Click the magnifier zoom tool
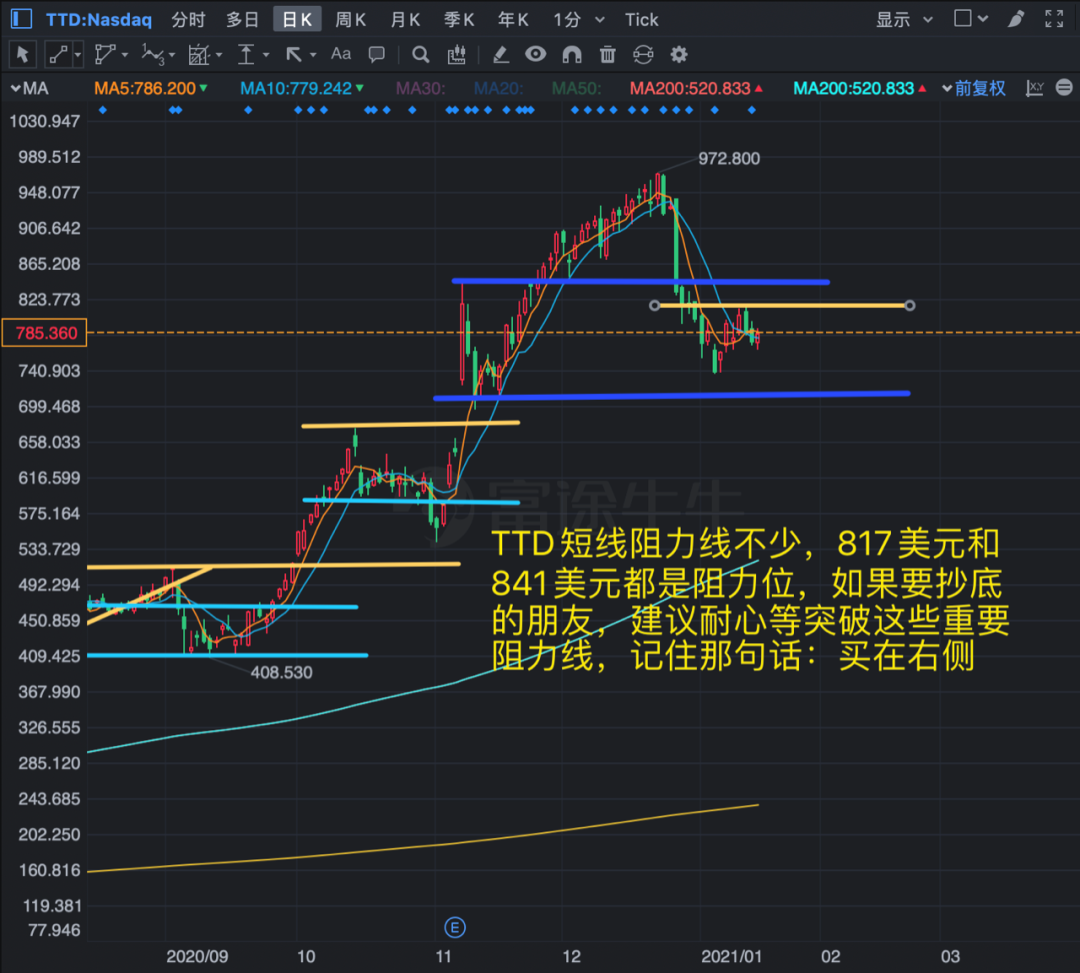 [x=420, y=54]
